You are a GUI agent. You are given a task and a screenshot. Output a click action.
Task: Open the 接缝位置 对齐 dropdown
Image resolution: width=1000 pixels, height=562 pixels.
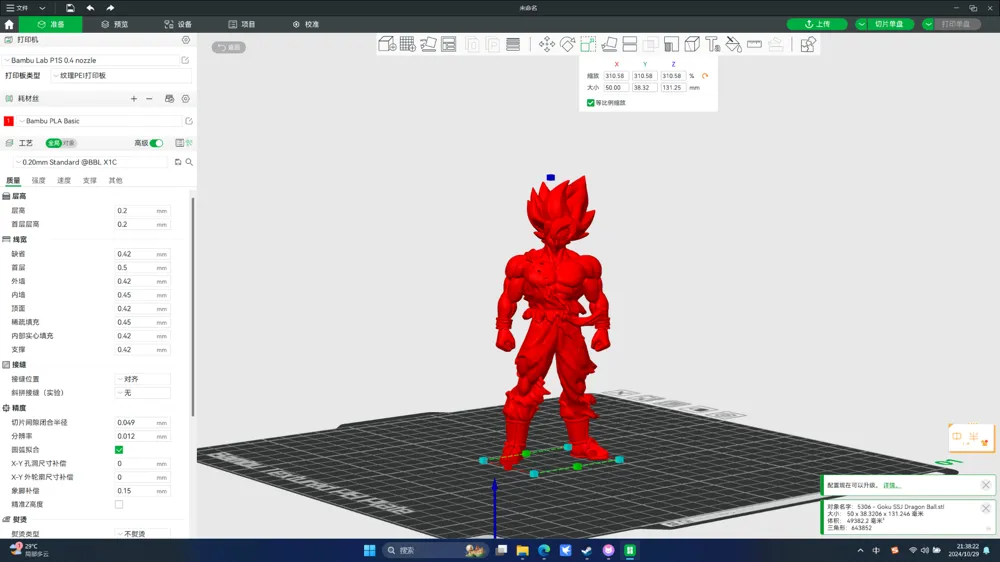point(143,379)
